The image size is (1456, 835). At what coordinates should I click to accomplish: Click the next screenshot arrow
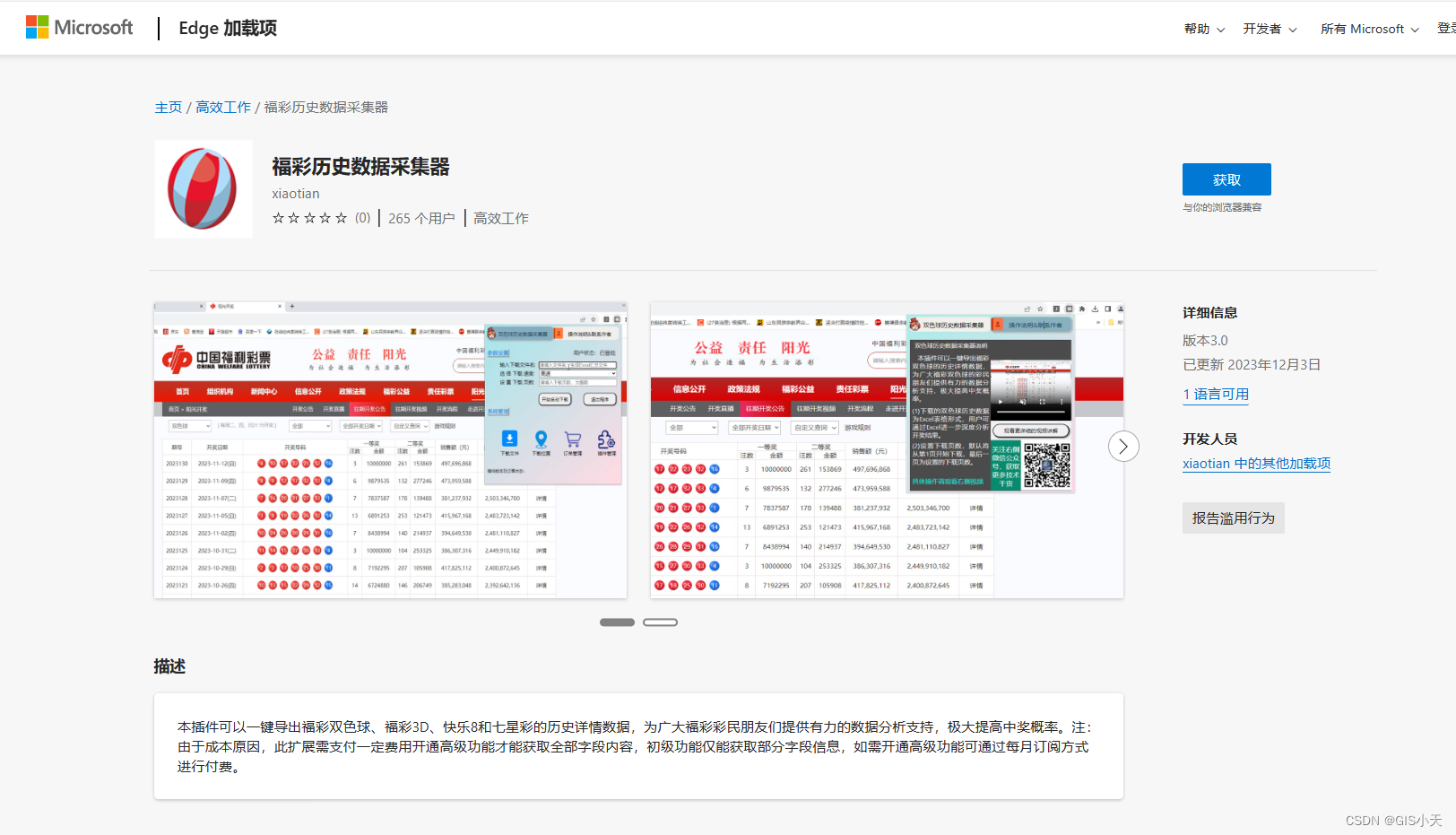click(1123, 446)
